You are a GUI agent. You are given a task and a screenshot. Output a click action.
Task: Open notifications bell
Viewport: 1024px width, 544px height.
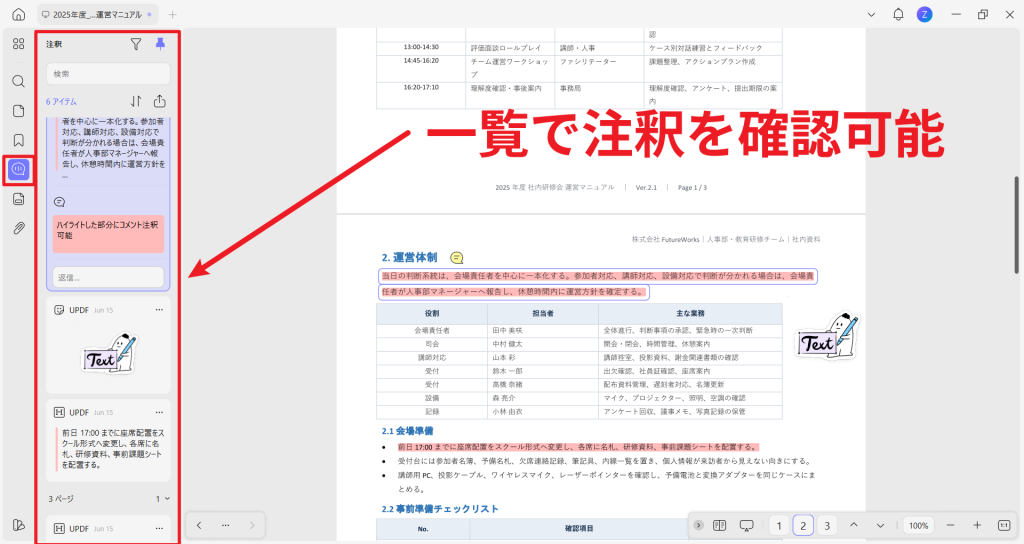coord(898,14)
